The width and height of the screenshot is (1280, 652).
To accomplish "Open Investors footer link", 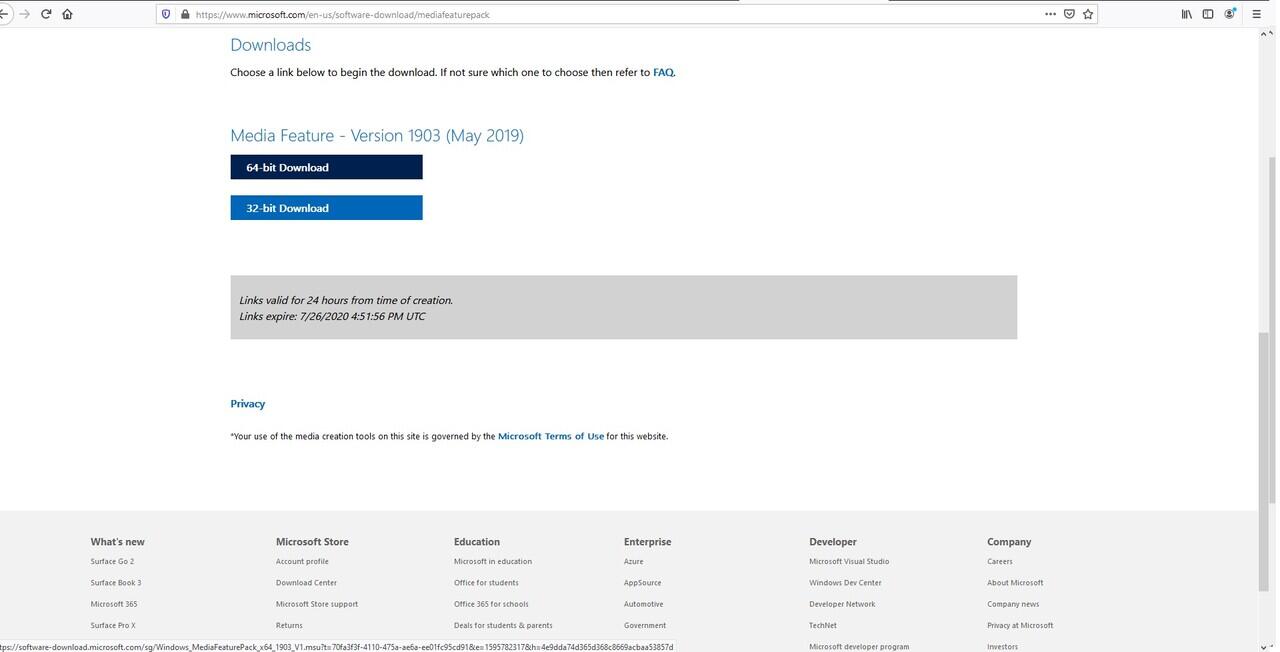I will pyautogui.click(x=1002, y=647).
